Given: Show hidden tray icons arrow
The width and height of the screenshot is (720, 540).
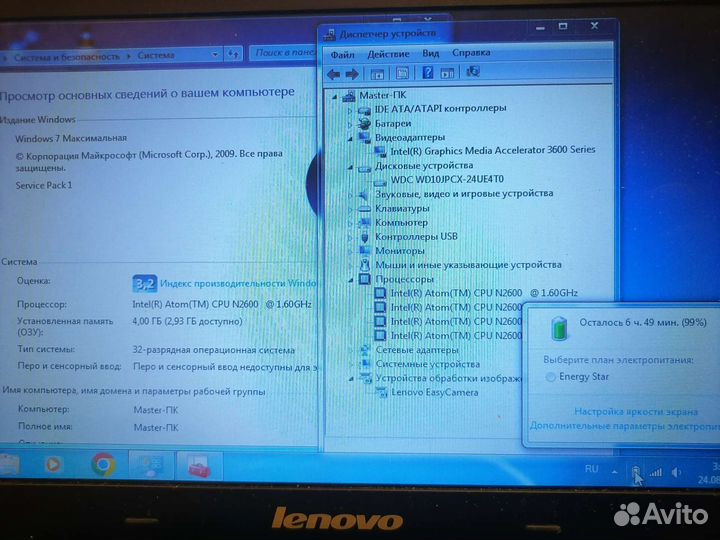Looking at the screenshot, I should pyautogui.click(x=614, y=472).
